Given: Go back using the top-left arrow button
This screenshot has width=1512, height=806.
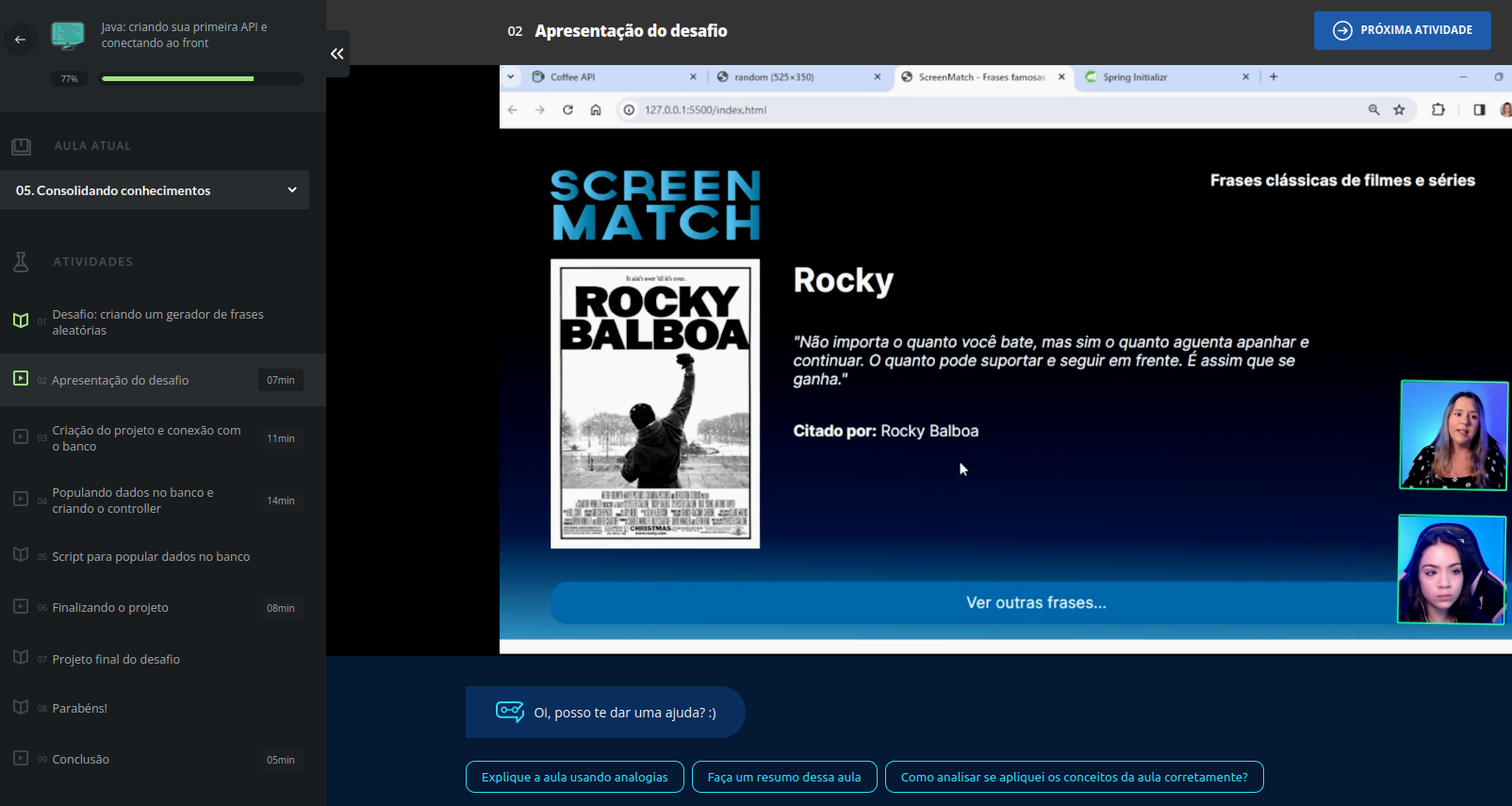Looking at the screenshot, I should pos(20,40).
